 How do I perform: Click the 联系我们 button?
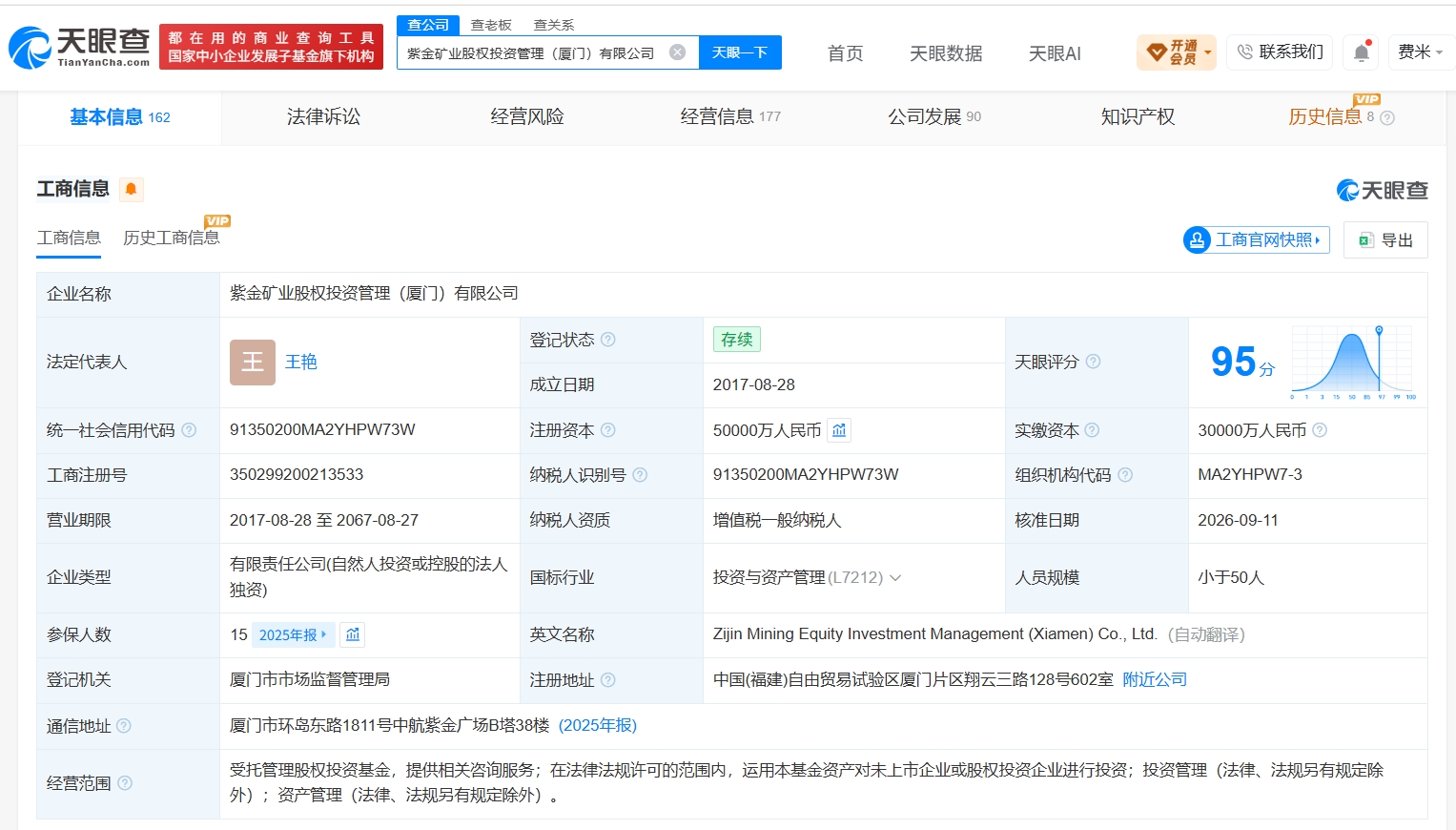(x=1281, y=52)
